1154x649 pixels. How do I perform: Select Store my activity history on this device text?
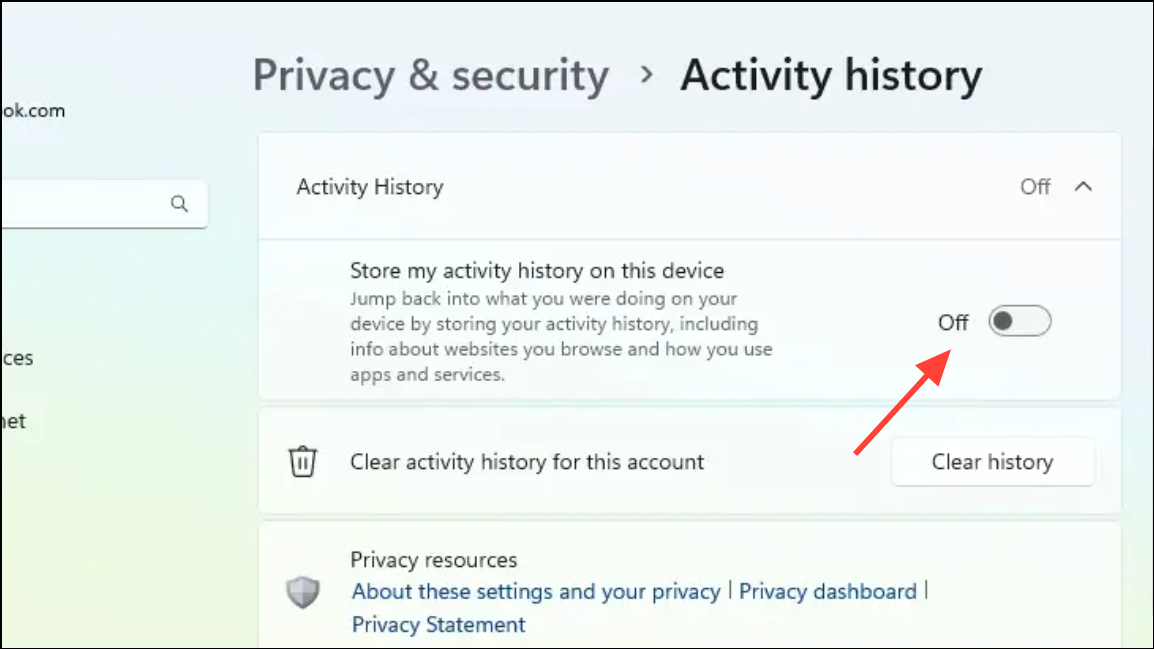pyautogui.click(x=536, y=270)
